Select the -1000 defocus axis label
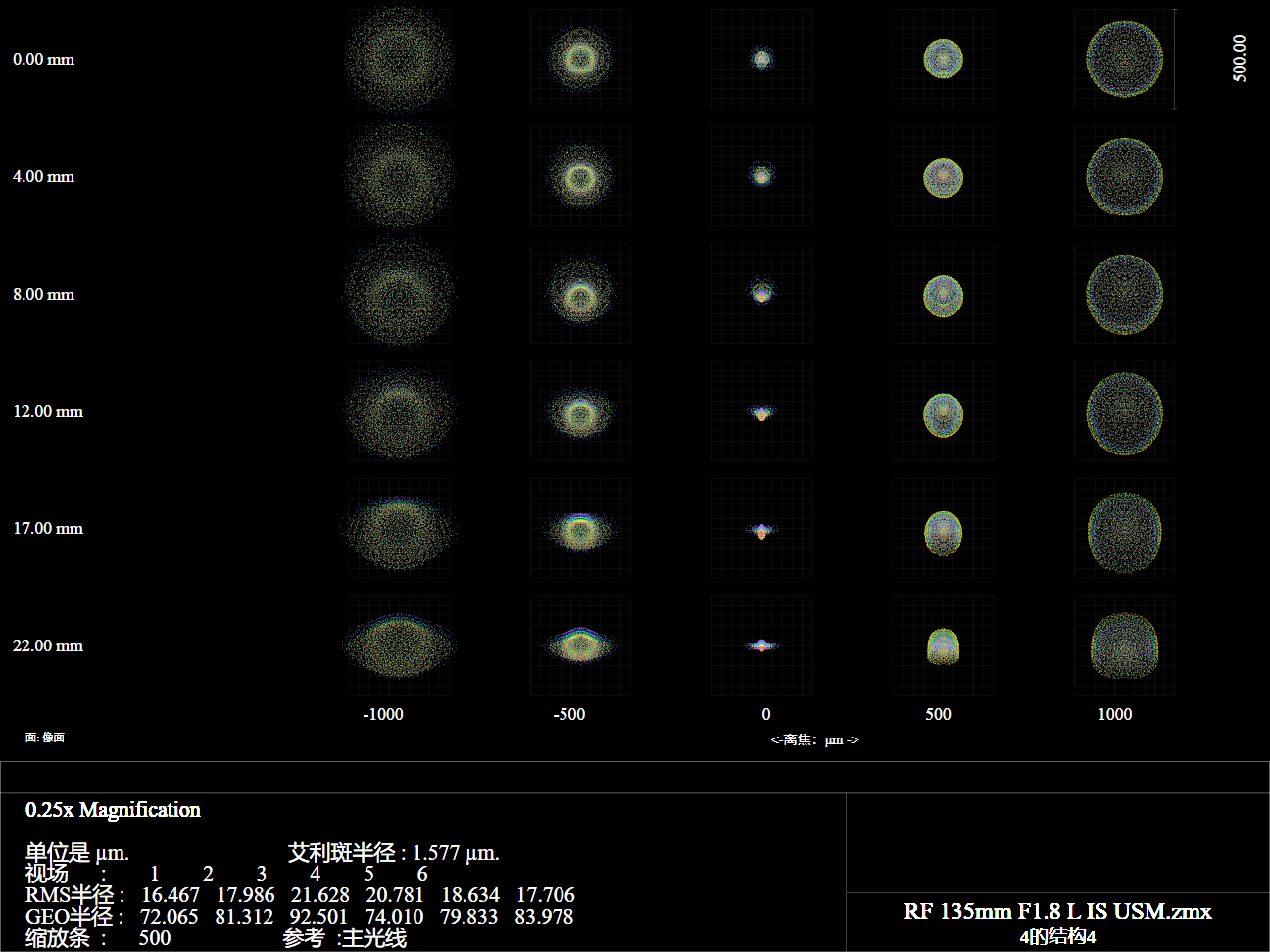 click(383, 714)
